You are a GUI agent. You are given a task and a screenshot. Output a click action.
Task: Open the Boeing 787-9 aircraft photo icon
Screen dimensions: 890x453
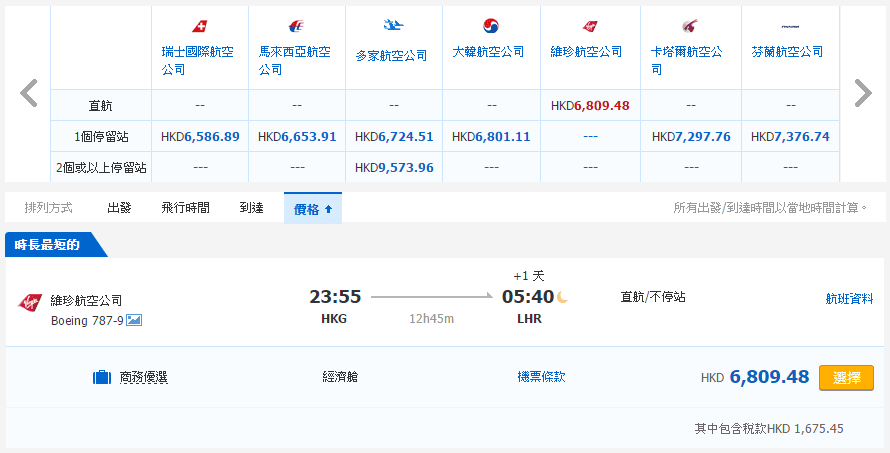coord(134,320)
